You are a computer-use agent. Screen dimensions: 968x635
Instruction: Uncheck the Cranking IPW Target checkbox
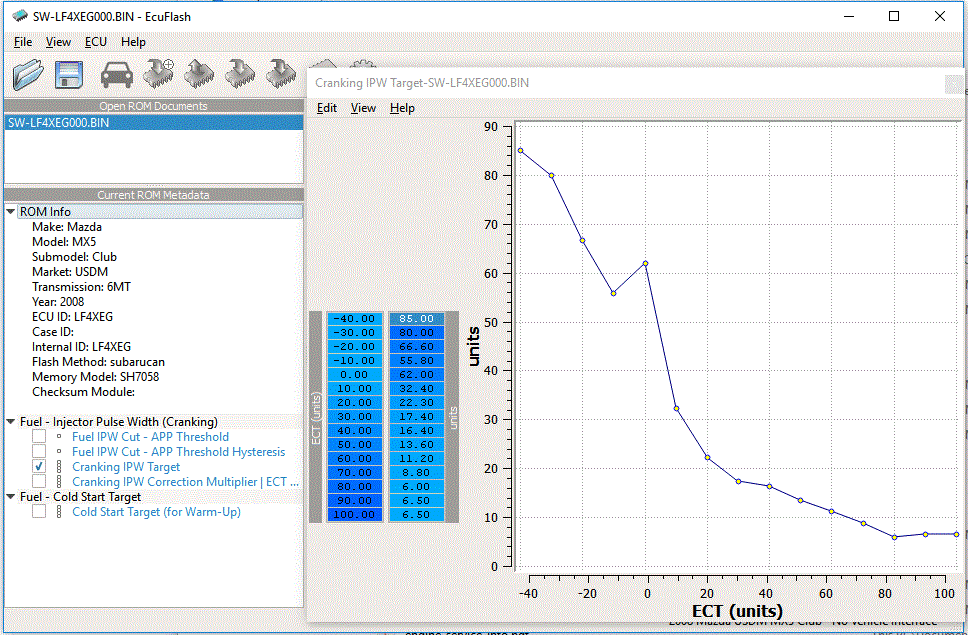tap(39, 467)
